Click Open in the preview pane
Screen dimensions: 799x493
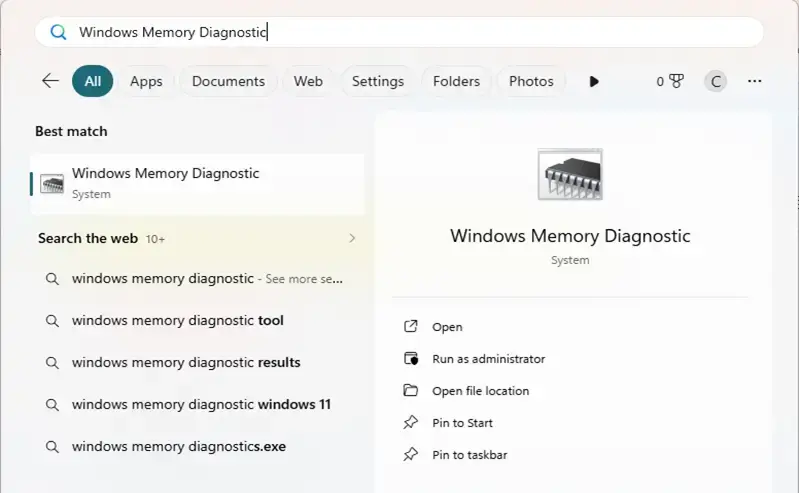[x=447, y=327]
